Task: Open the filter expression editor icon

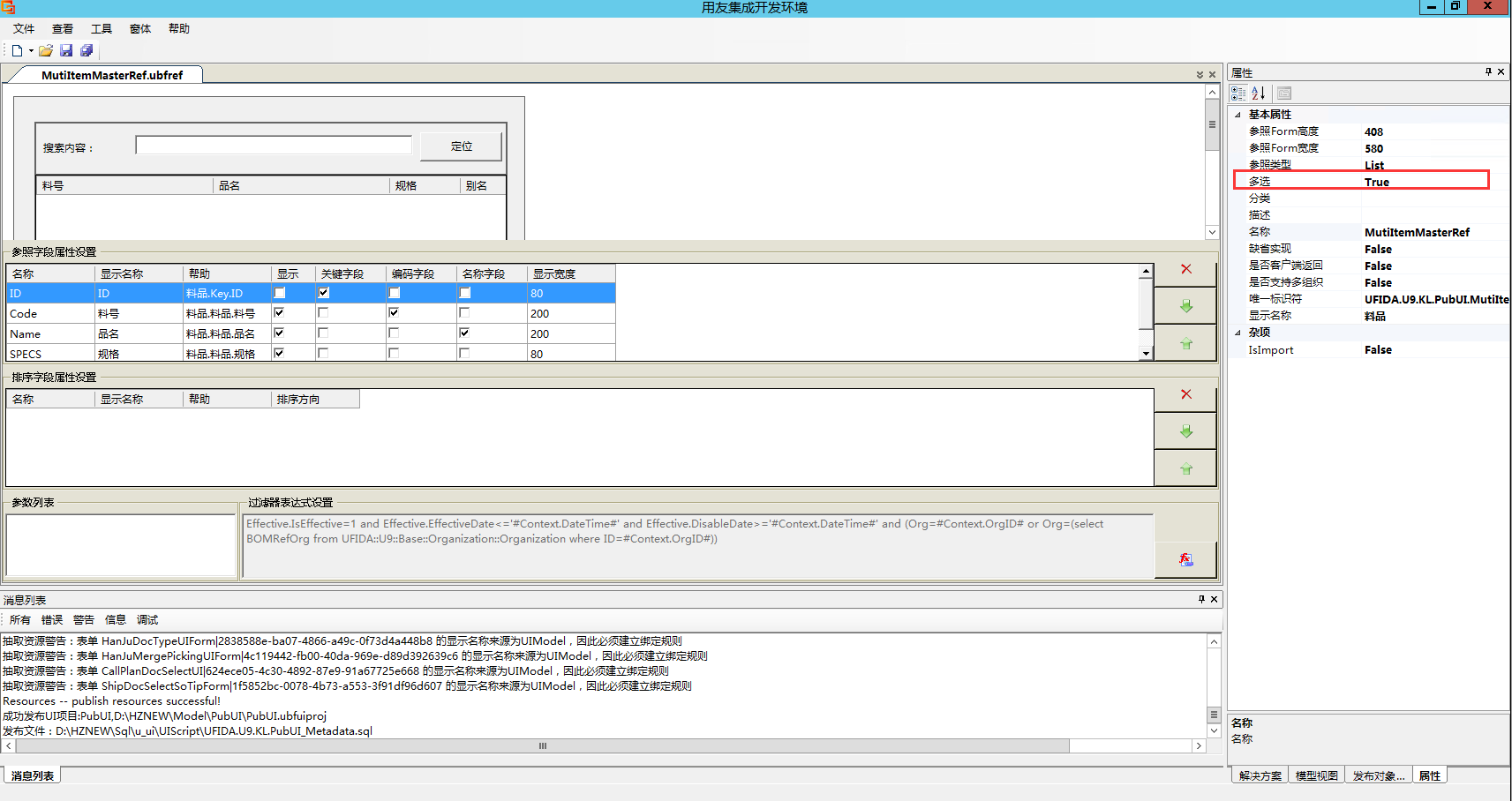Action: [1185, 559]
